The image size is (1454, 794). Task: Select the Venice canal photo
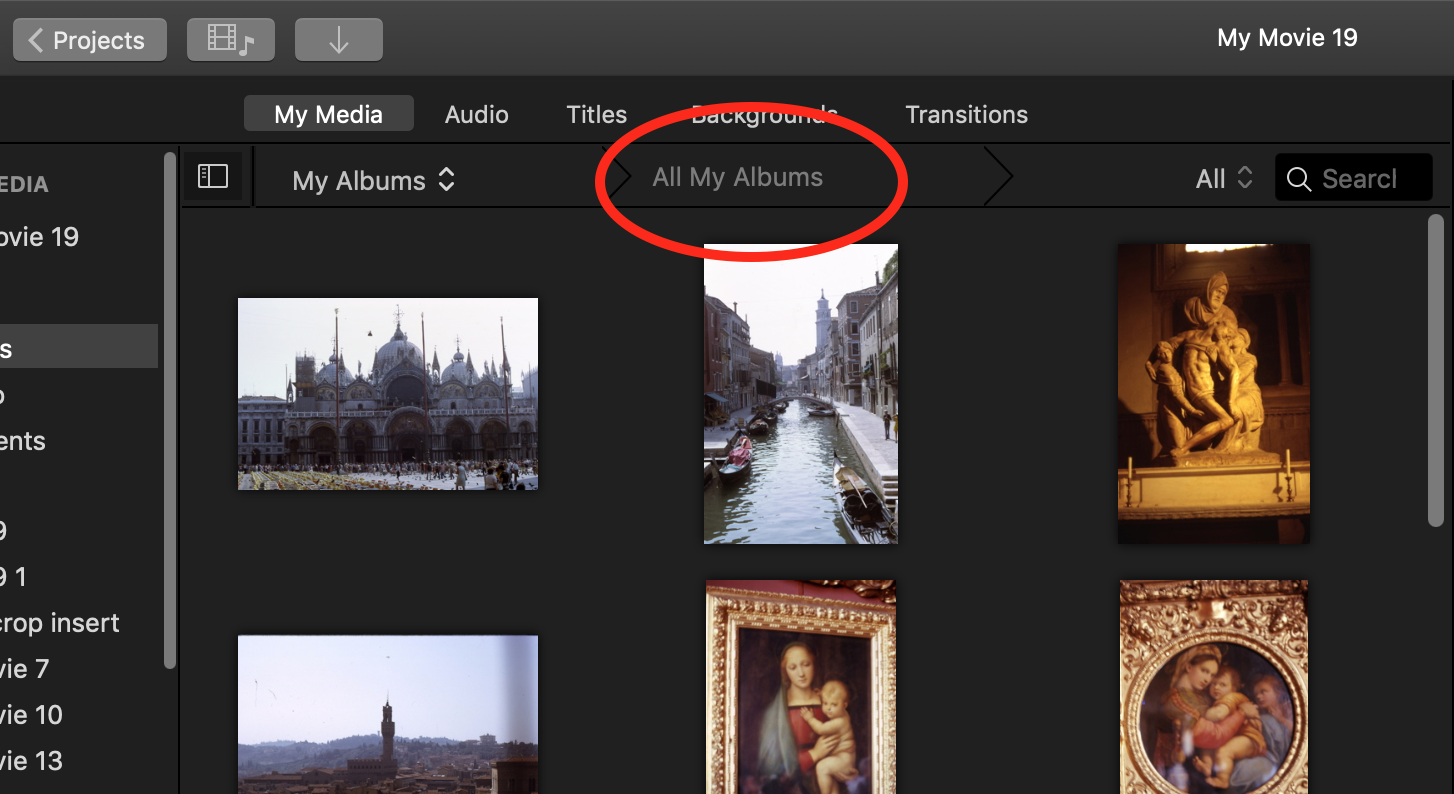[x=801, y=394]
